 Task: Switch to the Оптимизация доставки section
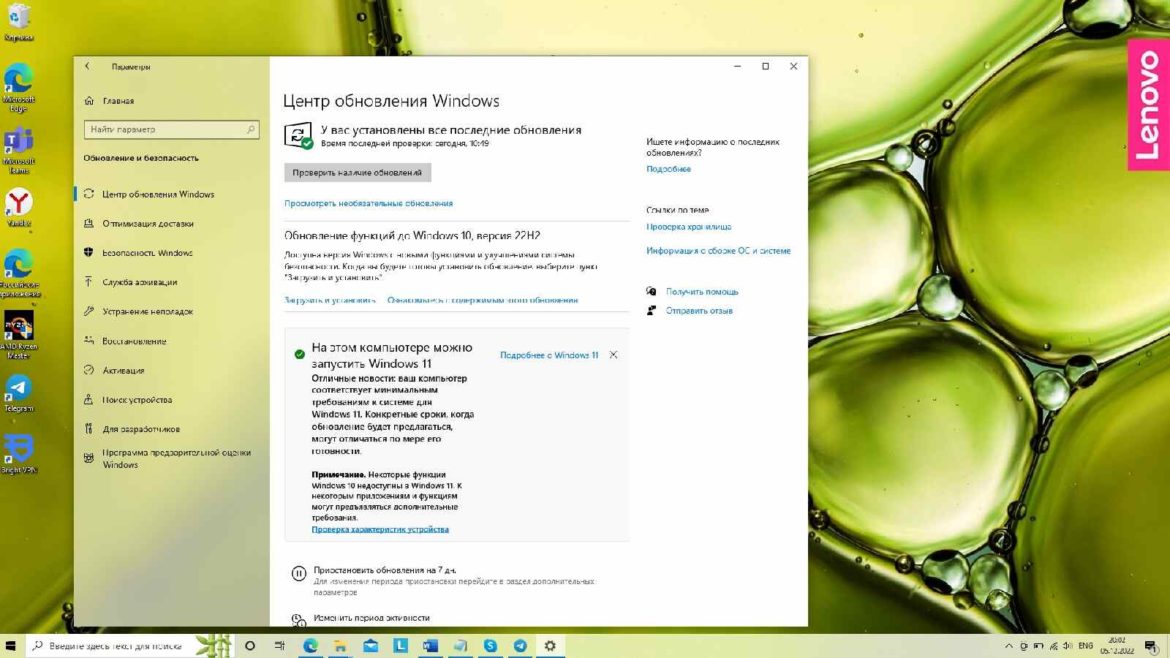[x=88, y=223]
